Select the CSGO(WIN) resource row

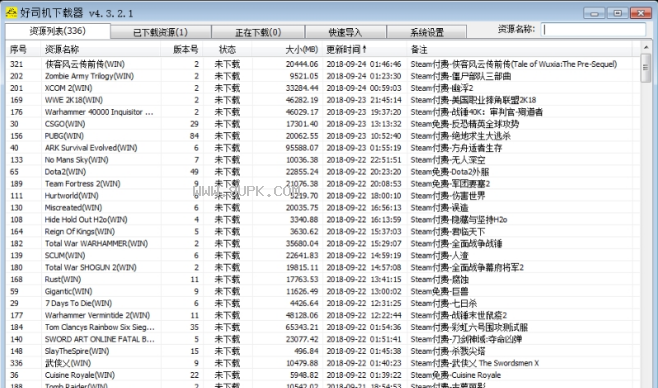click(x=323, y=124)
